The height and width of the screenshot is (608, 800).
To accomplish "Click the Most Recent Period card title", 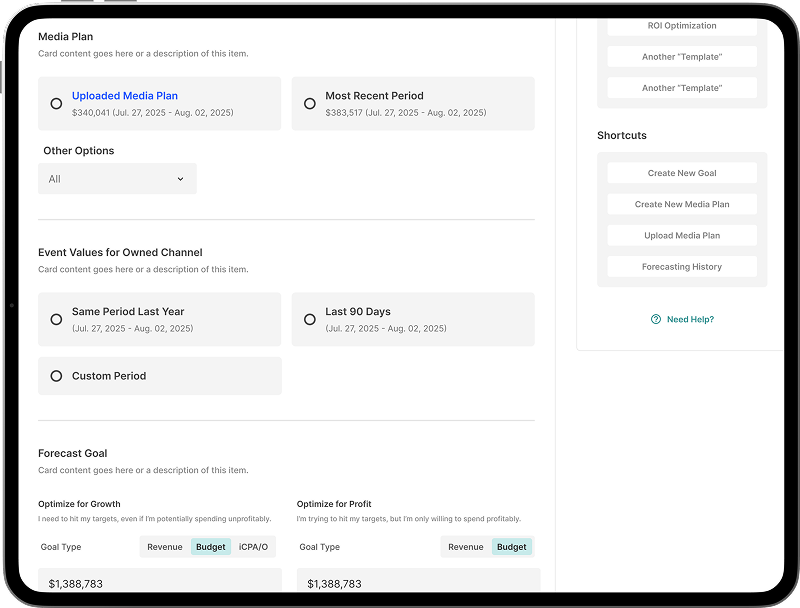I will (x=374, y=96).
